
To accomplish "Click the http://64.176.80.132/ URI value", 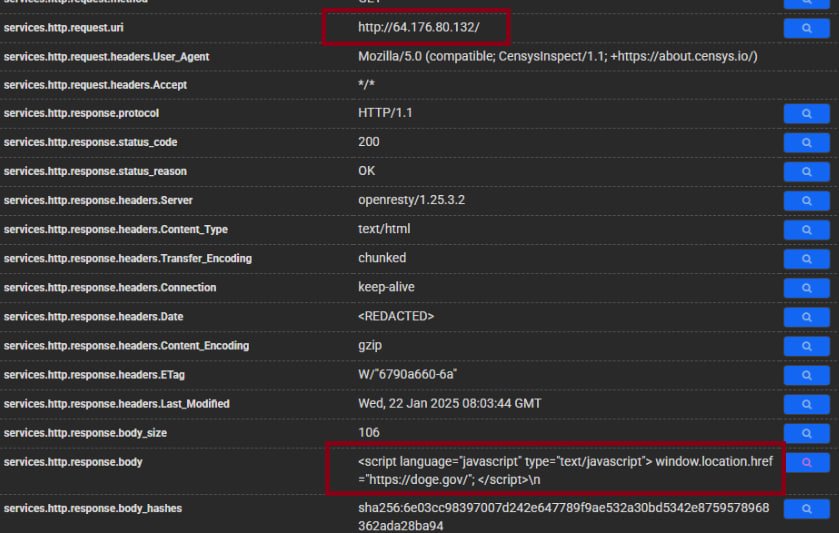I will point(418,27).
